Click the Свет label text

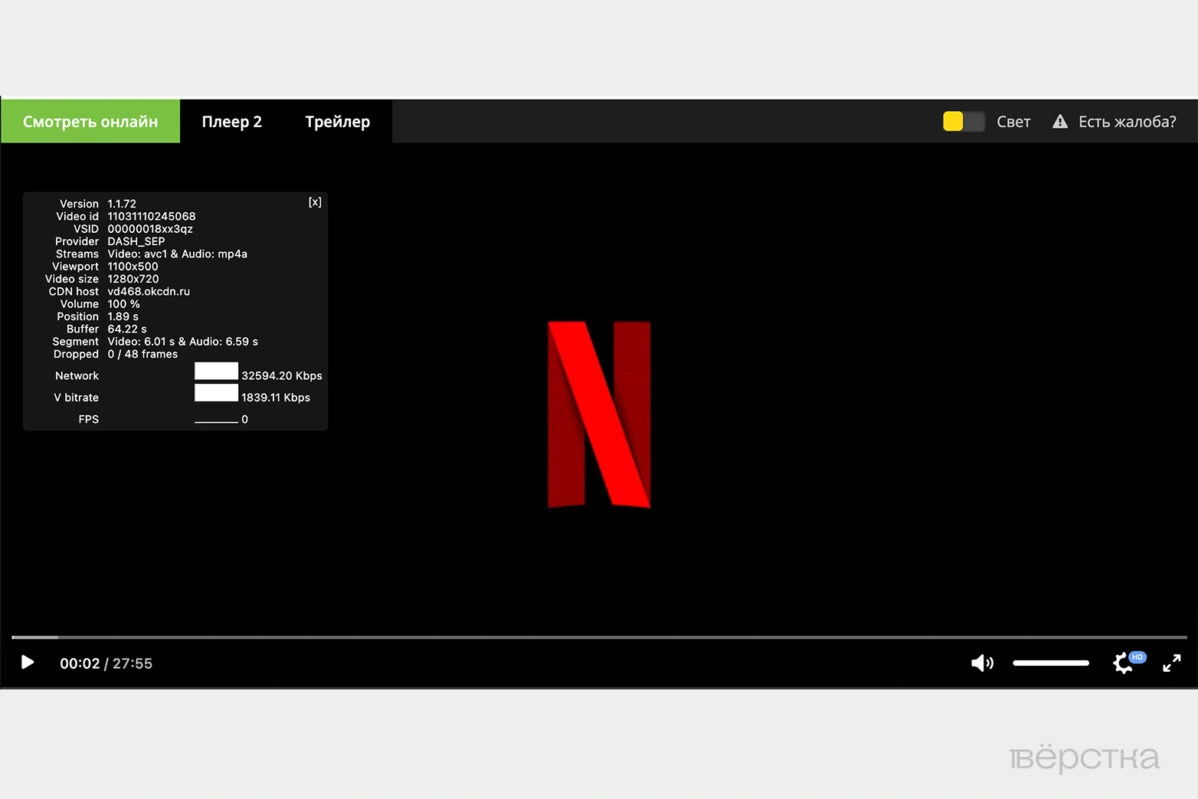[x=1013, y=122]
